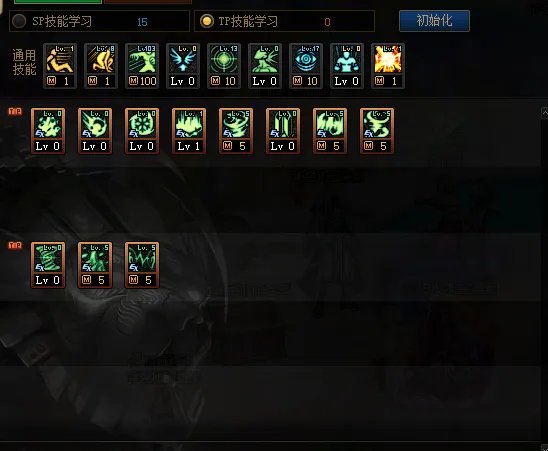The width and height of the screenshot is (548, 451).
Task: Click the EX pillars TP skill at Lv 0
Action: [283, 131]
